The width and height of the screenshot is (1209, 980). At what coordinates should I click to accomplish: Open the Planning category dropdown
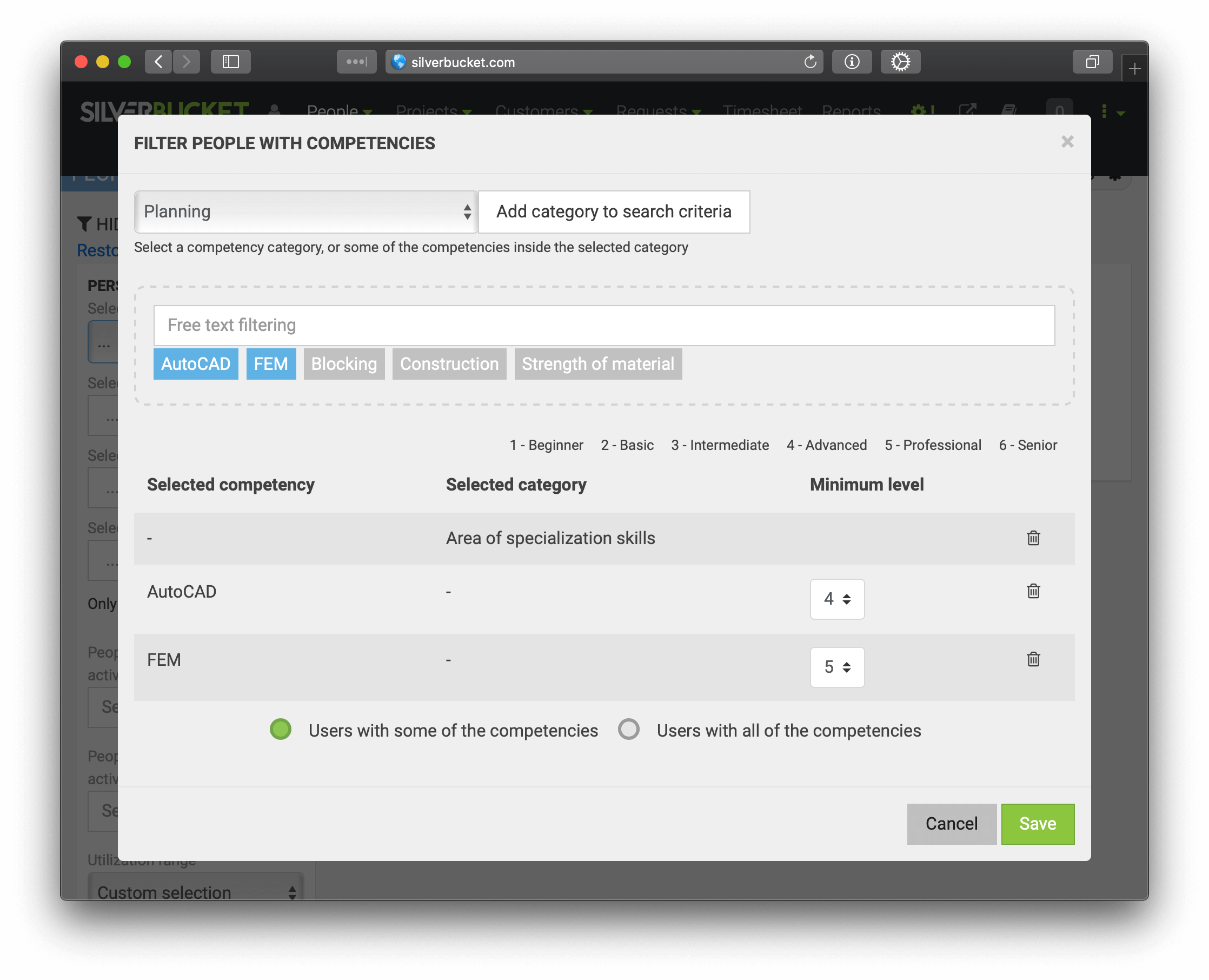[x=306, y=211]
